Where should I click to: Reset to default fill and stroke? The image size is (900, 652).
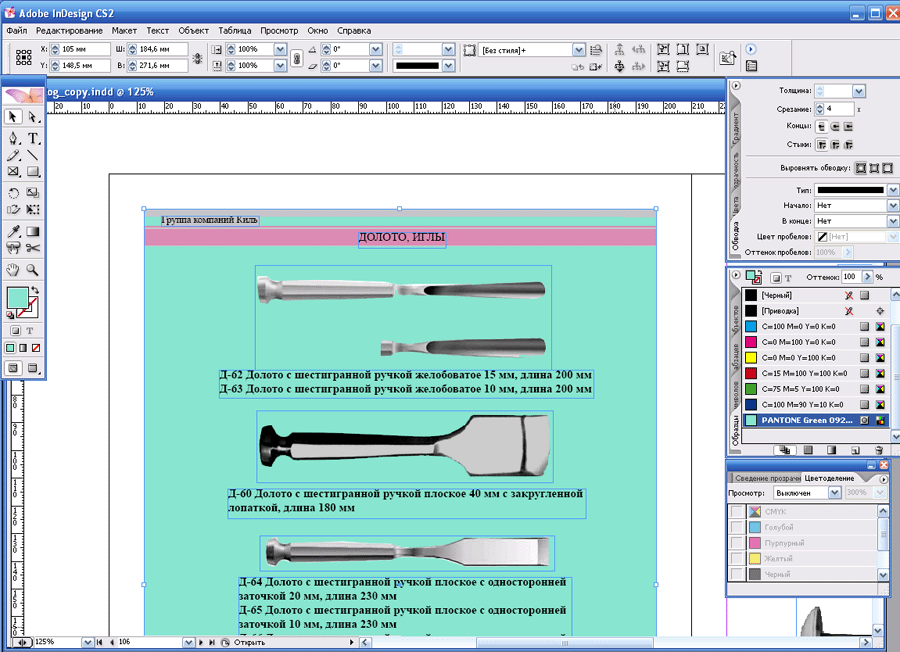(10, 315)
